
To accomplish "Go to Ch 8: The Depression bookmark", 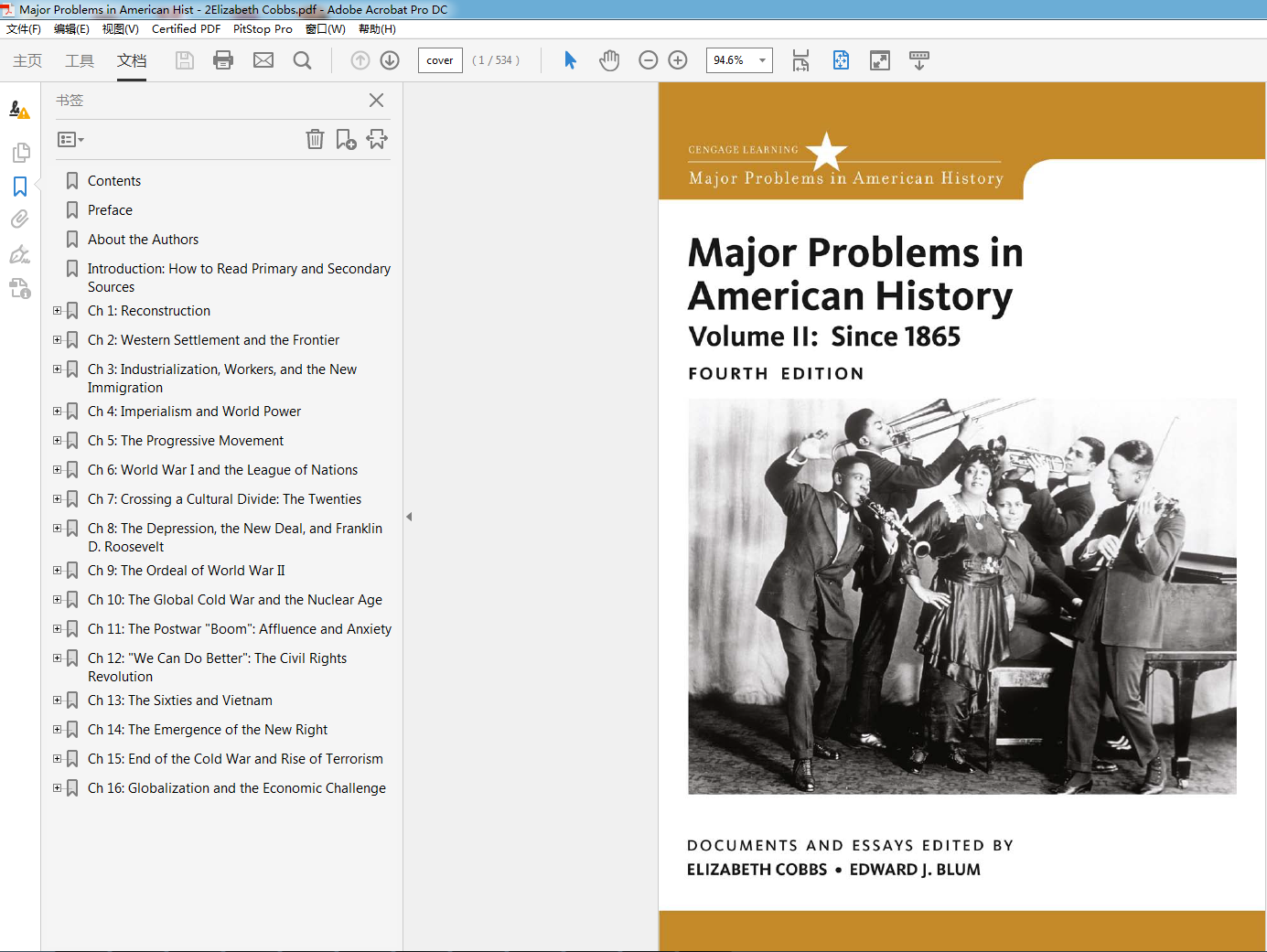I will (x=235, y=538).
